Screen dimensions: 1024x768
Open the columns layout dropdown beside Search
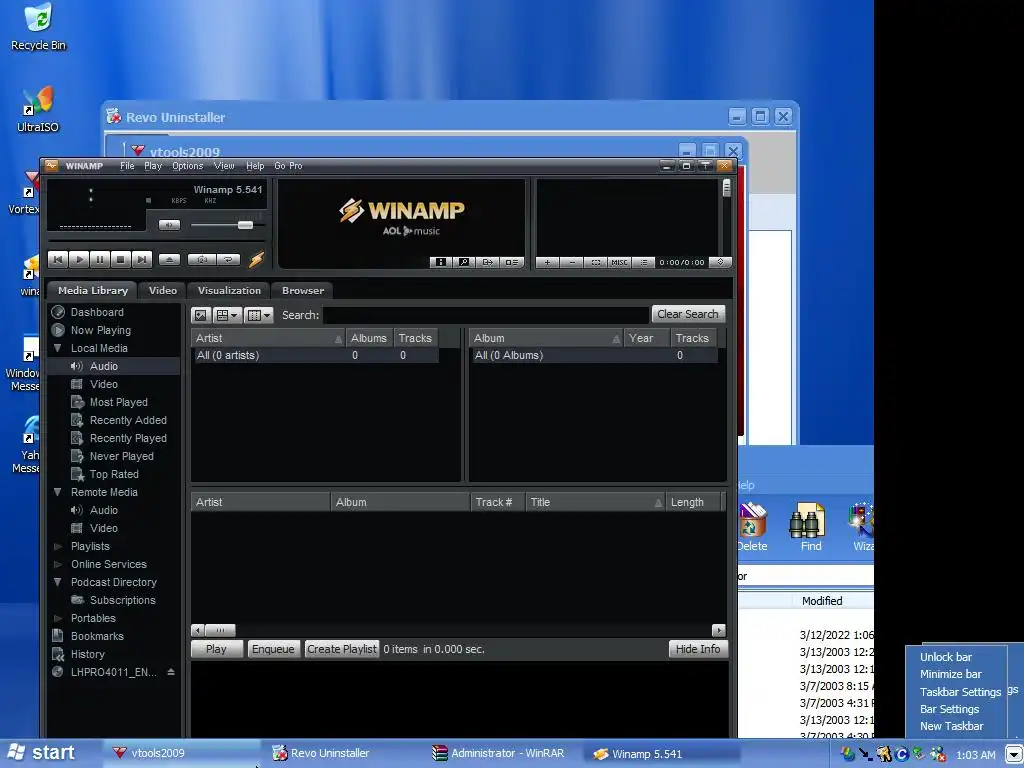[259, 315]
